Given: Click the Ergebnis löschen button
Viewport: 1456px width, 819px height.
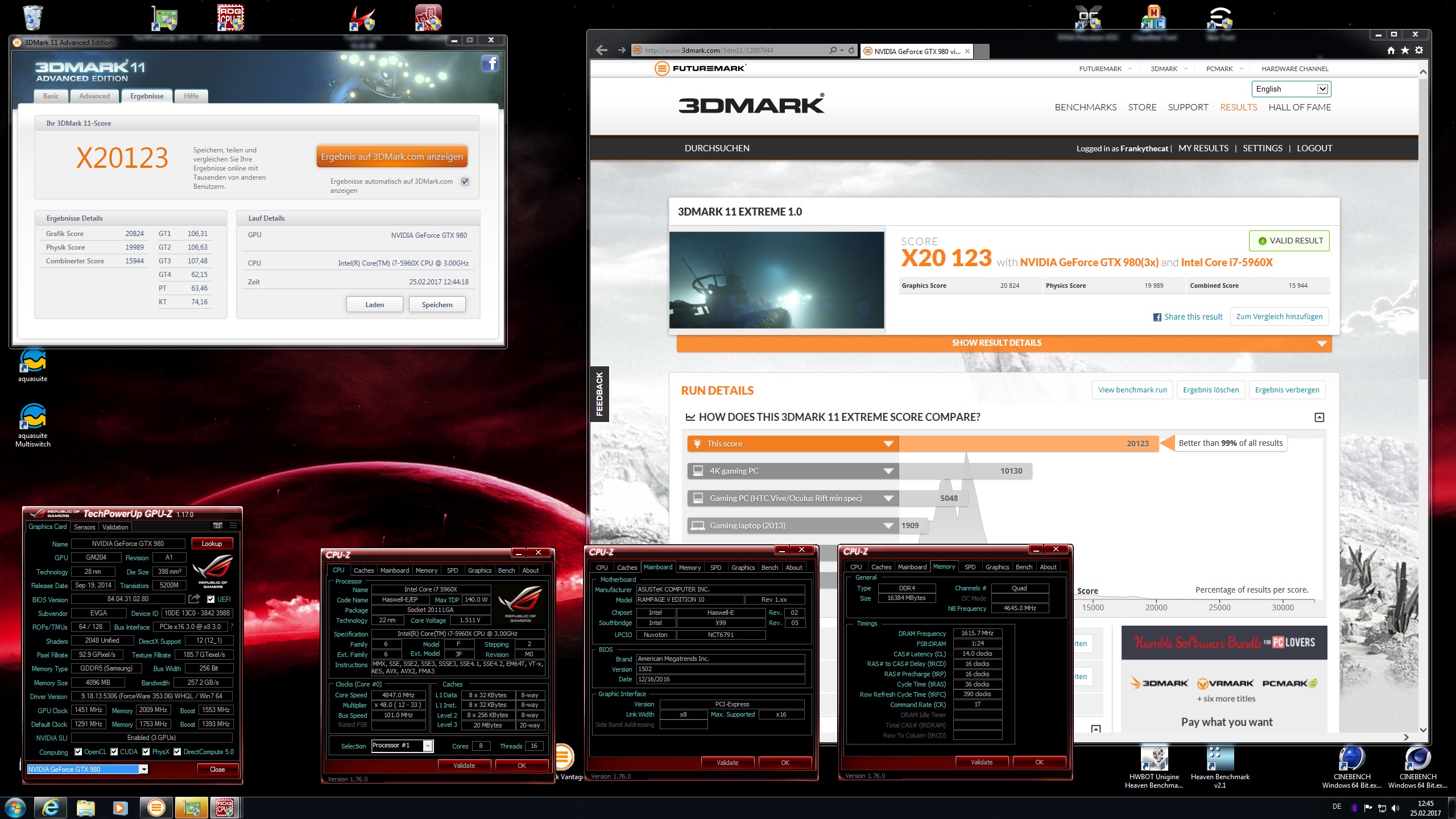Looking at the screenshot, I should tap(1211, 390).
